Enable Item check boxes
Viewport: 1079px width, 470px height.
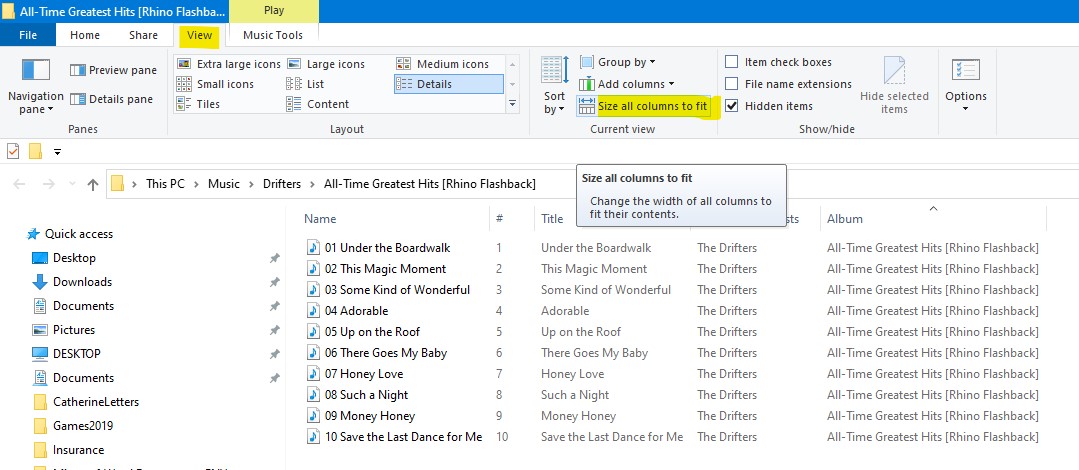click(x=778, y=62)
